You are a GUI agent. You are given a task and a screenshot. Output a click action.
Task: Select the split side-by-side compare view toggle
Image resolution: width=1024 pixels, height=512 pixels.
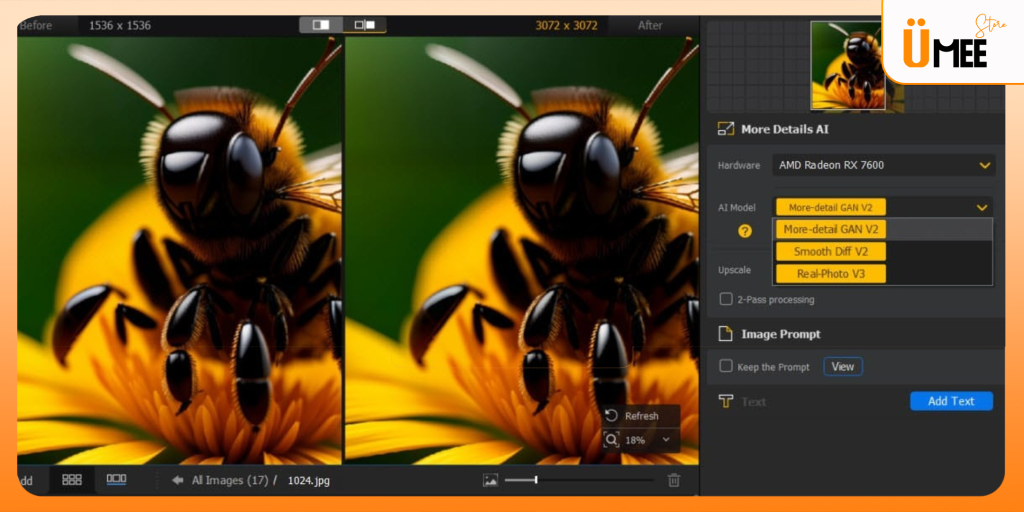pyautogui.click(x=364, y=25)
